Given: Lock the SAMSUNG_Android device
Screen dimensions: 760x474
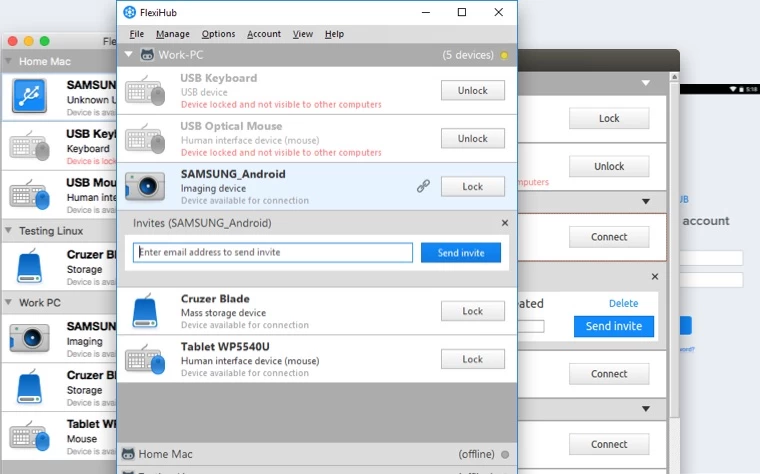Looking at the screenshot, I should point(473,187).
